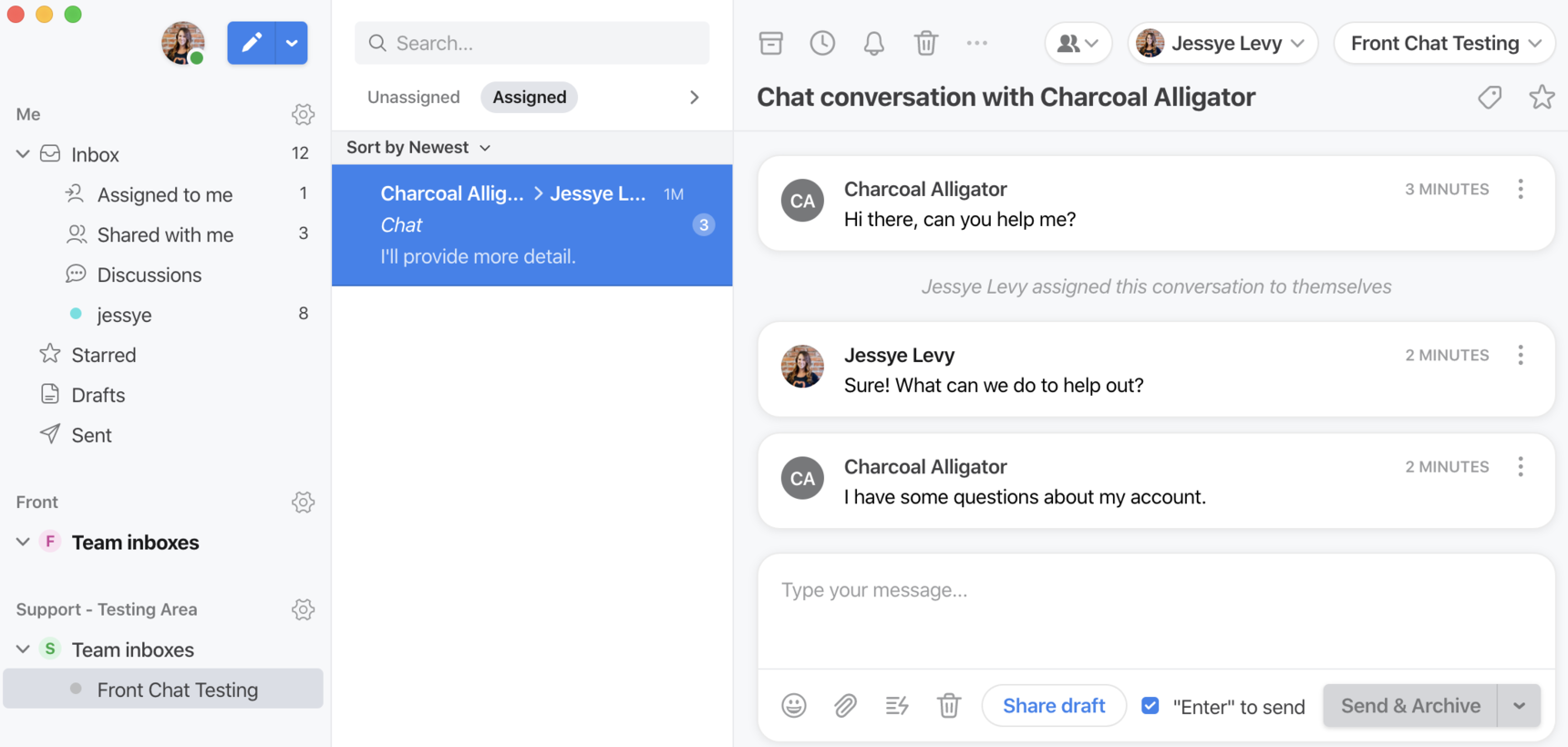This screenshot has height=747, width=1568.
Task: Click the Support workspace S badge
Action: [50, 649]
